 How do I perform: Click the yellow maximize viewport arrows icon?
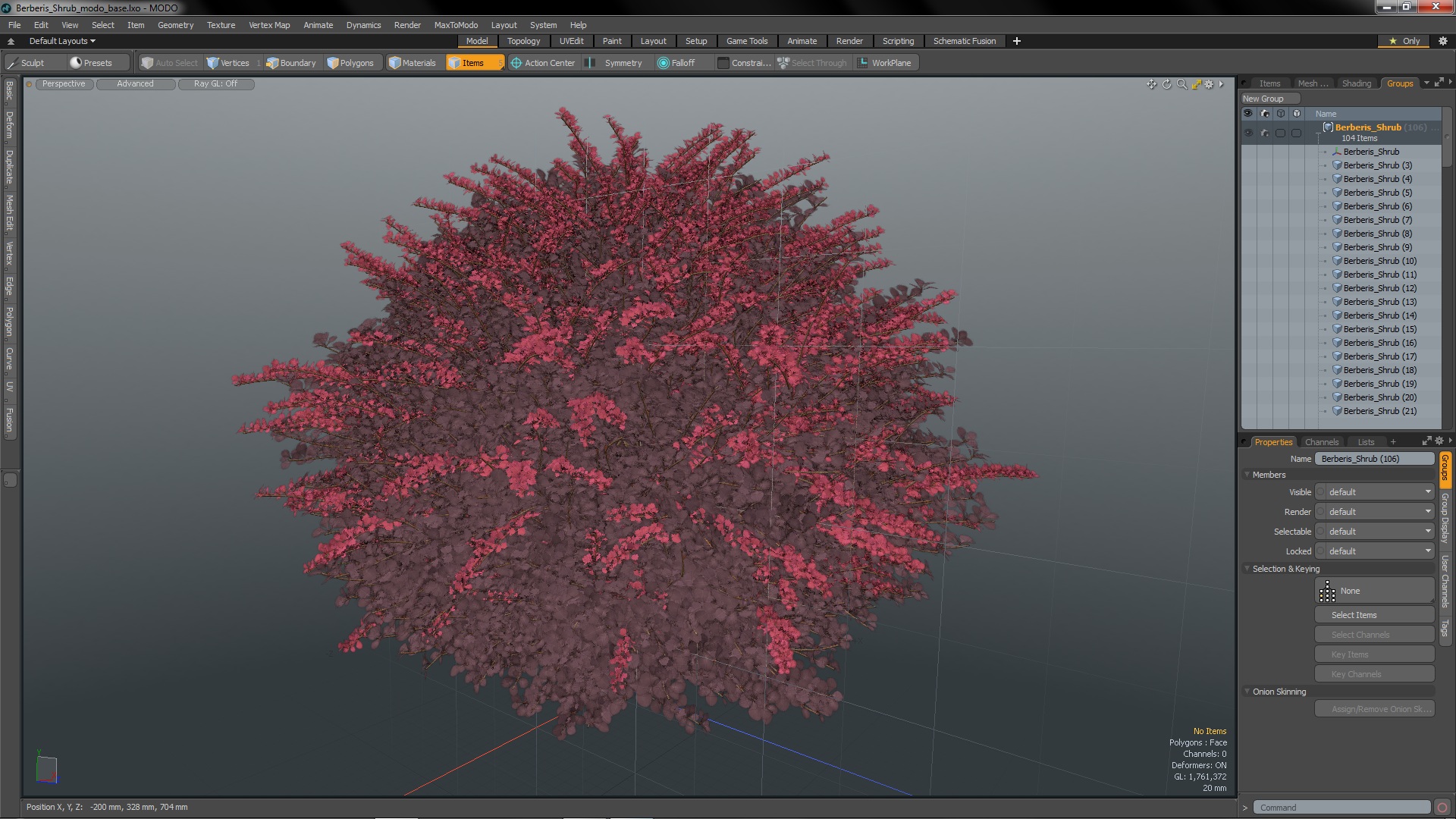pos(1196,84)
